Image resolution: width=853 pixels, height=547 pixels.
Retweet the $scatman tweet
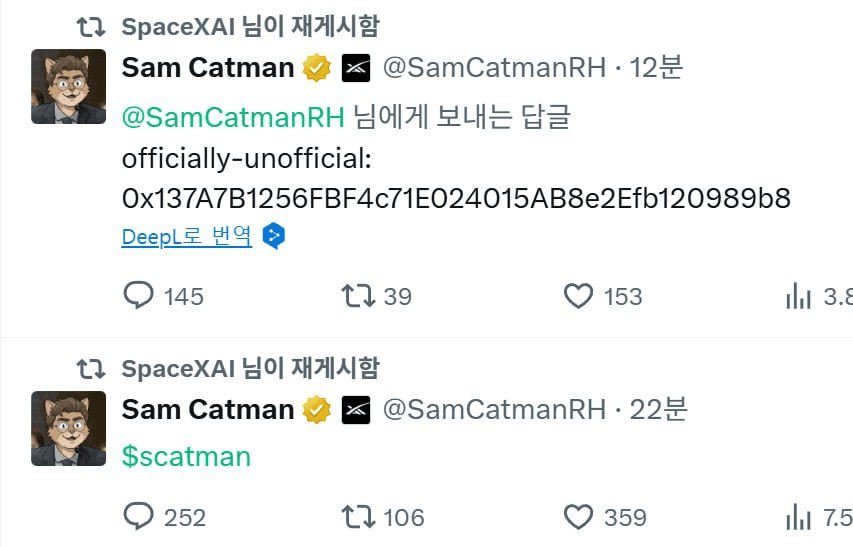pyautogui.click(x=358, y=517)
